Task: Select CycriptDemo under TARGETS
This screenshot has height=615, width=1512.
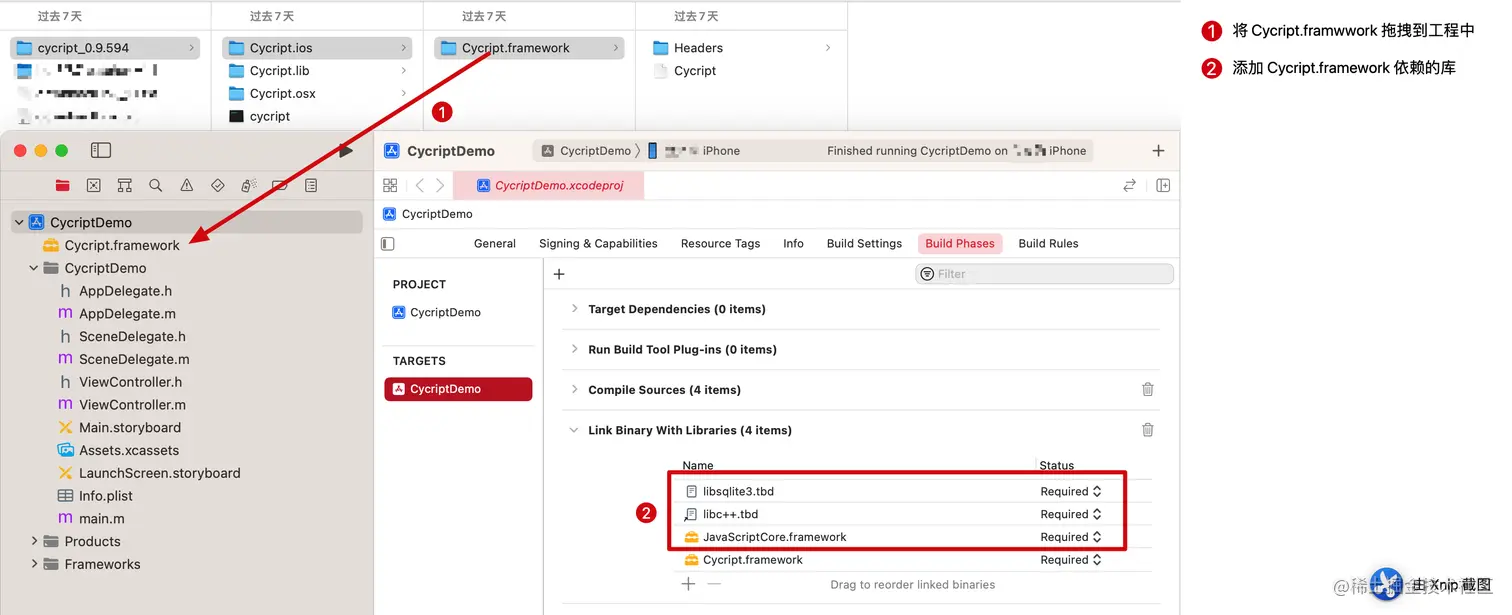Action: click(x=458, y=389)
